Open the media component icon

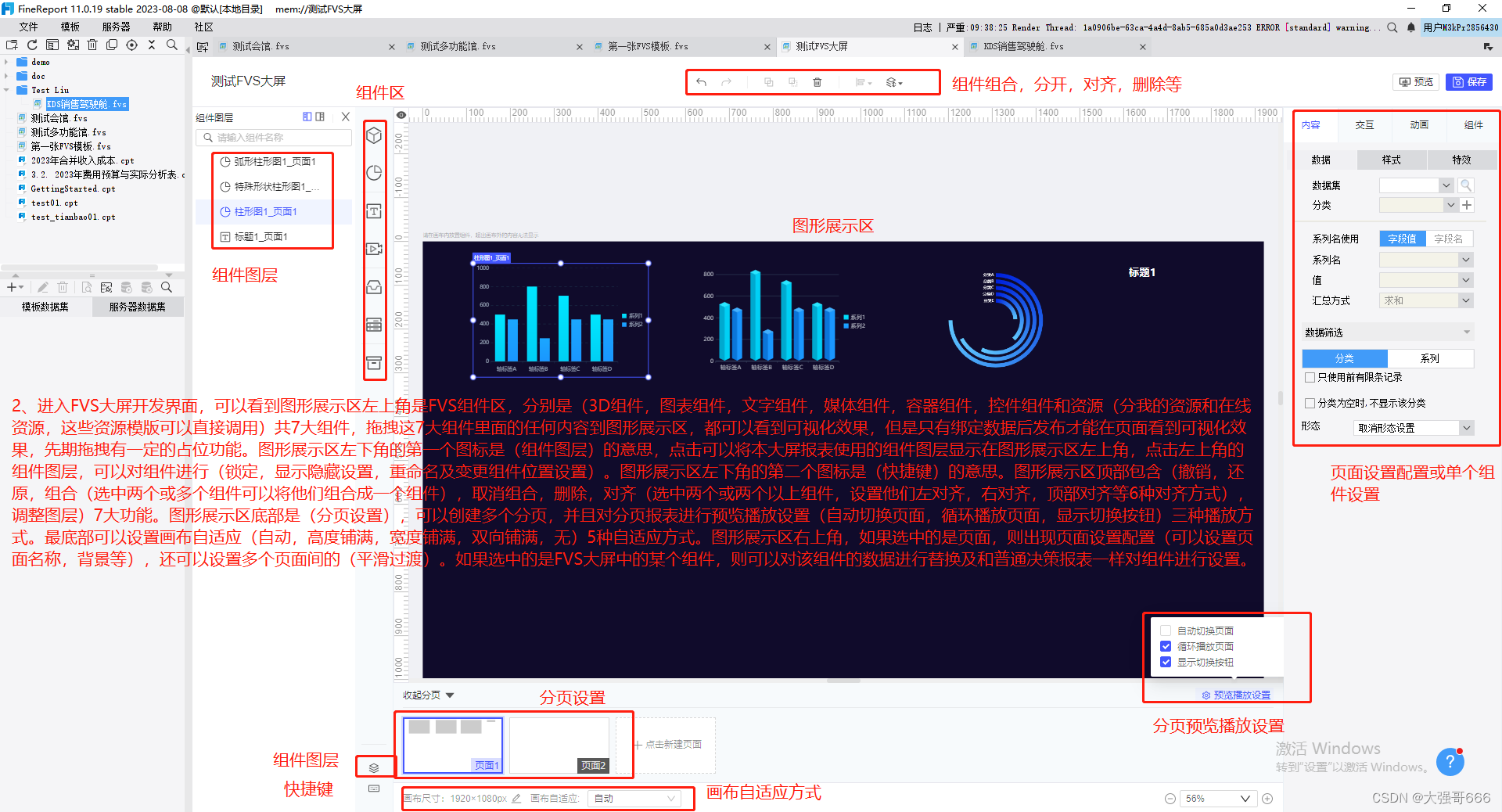(375, 249)
